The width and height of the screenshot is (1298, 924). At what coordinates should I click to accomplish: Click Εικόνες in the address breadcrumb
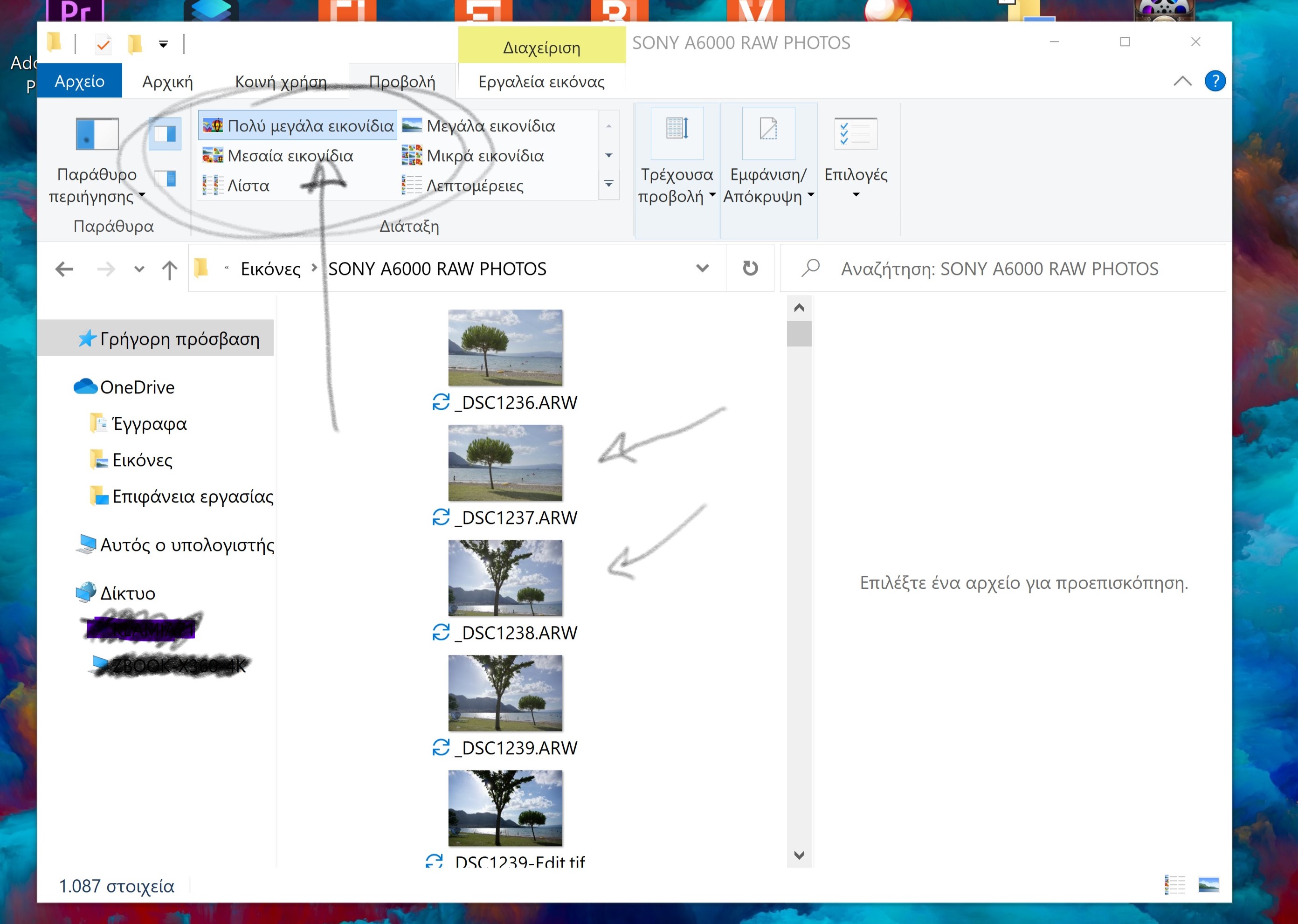pos(271,269)
